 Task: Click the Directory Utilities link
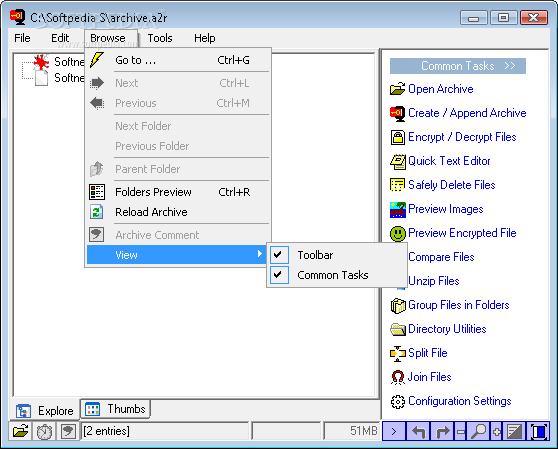(447, 329)
